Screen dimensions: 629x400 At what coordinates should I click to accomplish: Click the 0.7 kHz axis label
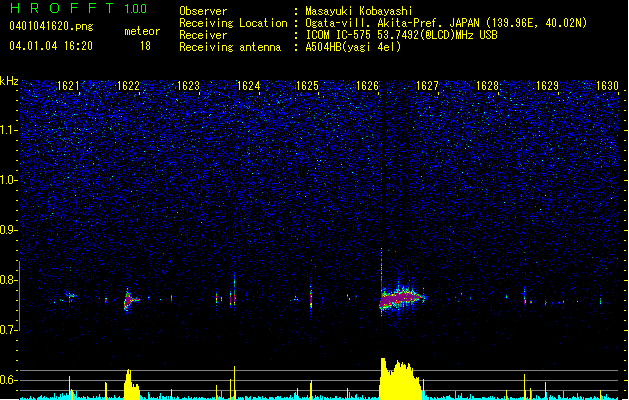(9, 330)
